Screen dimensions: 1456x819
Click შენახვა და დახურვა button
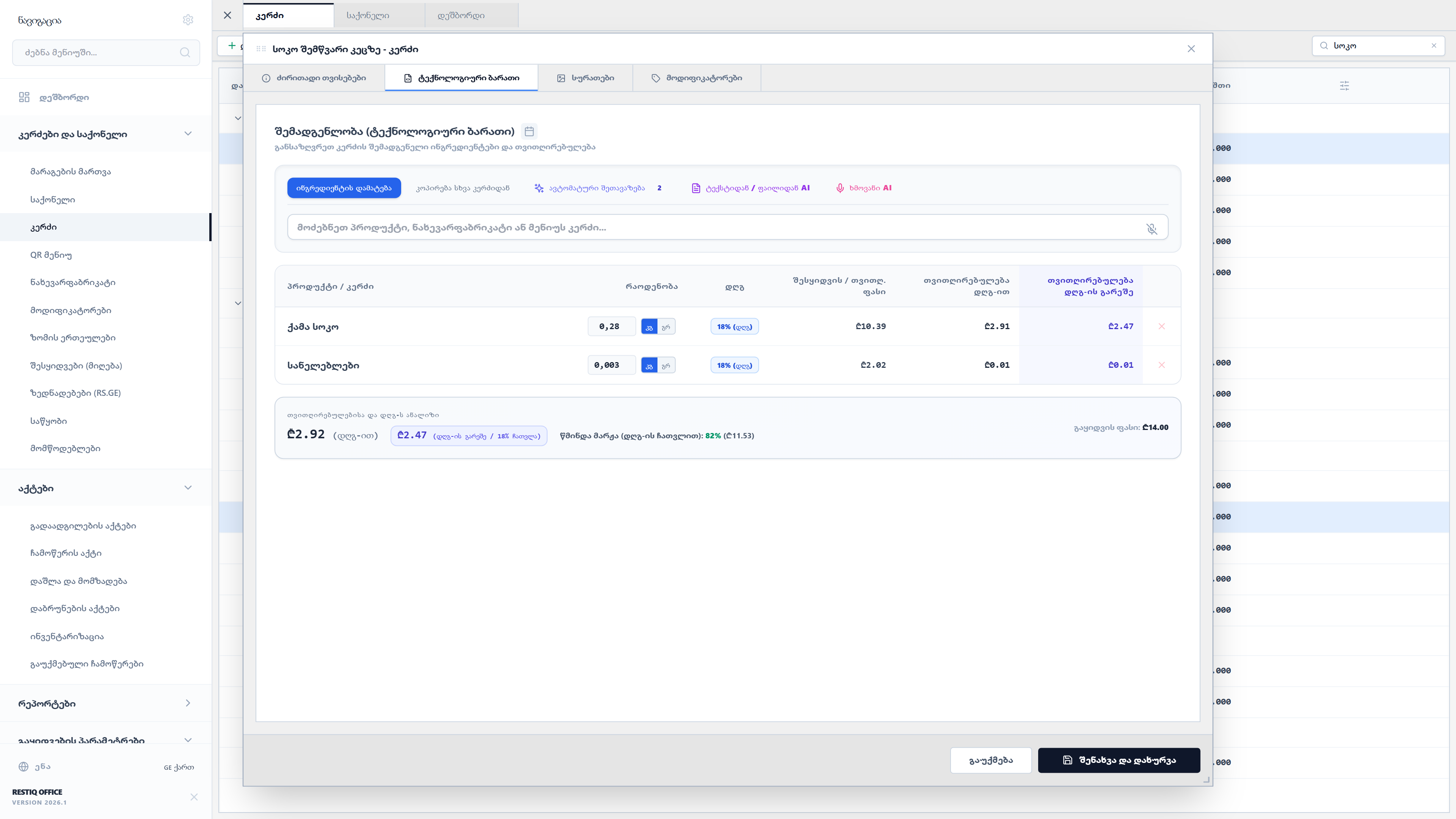point(1119,760)
